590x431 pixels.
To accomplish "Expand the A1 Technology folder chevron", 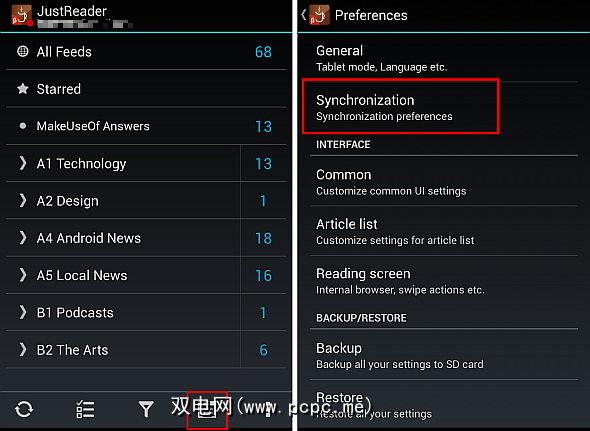I will [23, 163].
